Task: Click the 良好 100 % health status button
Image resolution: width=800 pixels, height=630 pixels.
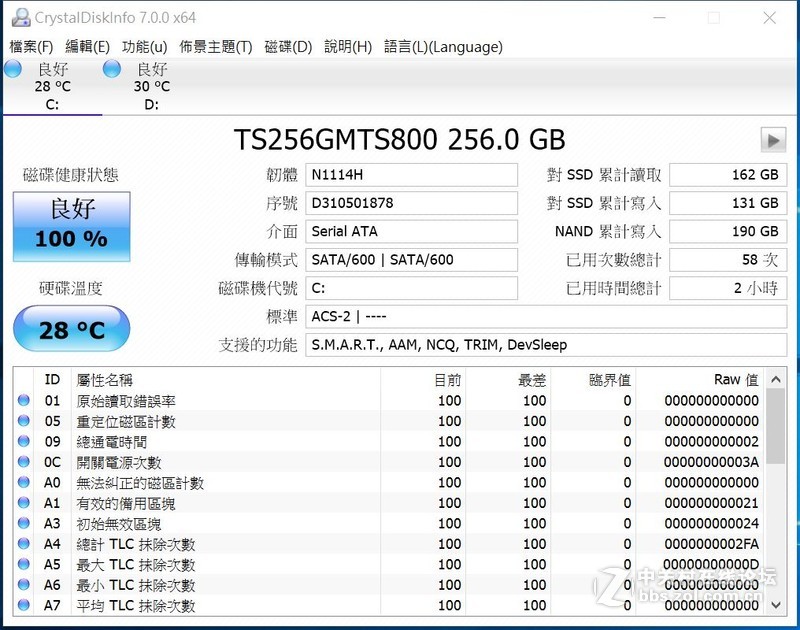Action: (x=71, y=226)
